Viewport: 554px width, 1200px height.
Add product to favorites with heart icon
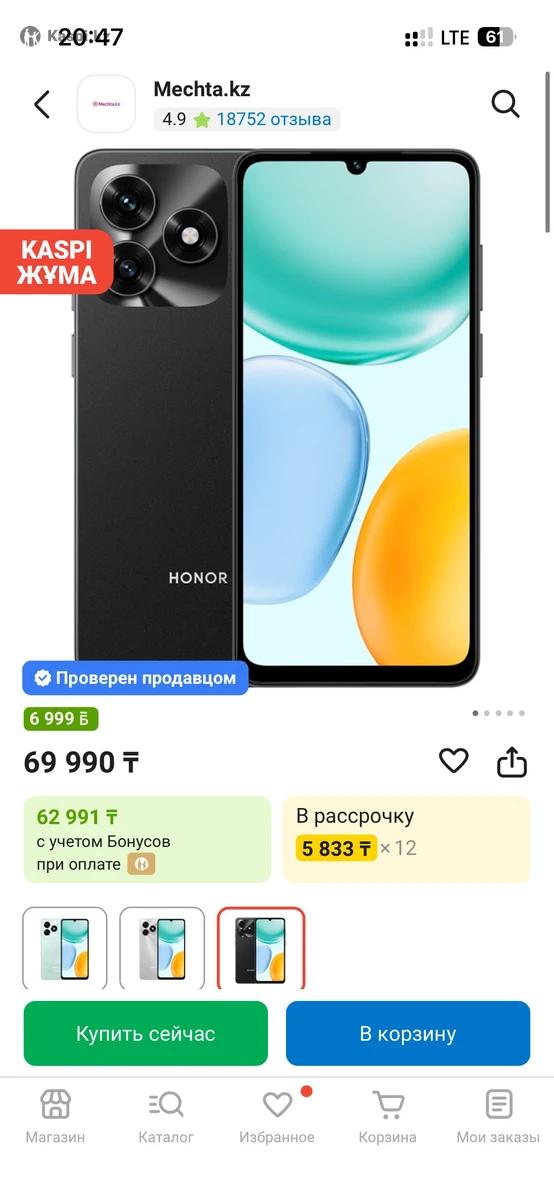[x=454, y=762]
